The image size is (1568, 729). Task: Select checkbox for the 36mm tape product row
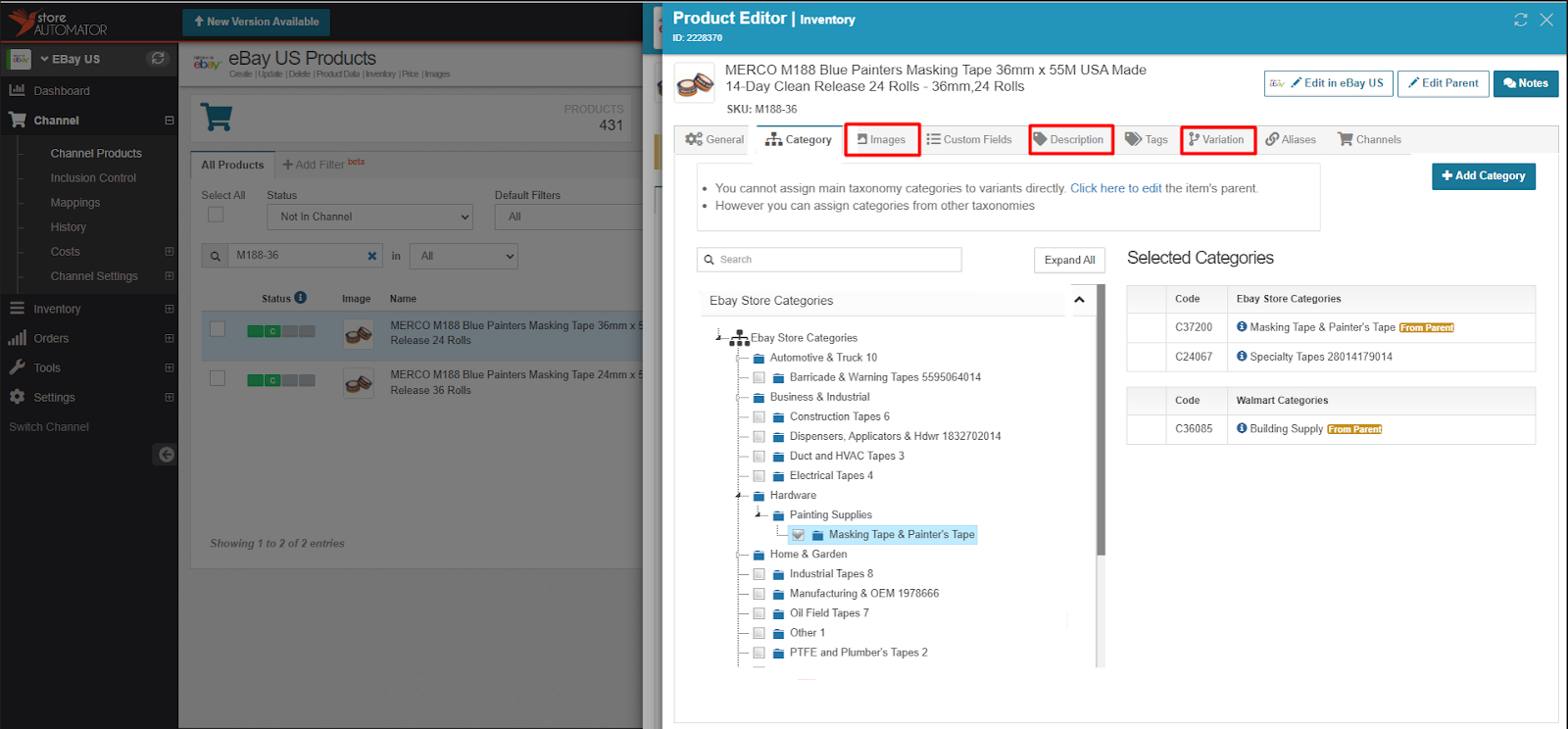click(218, 329)
